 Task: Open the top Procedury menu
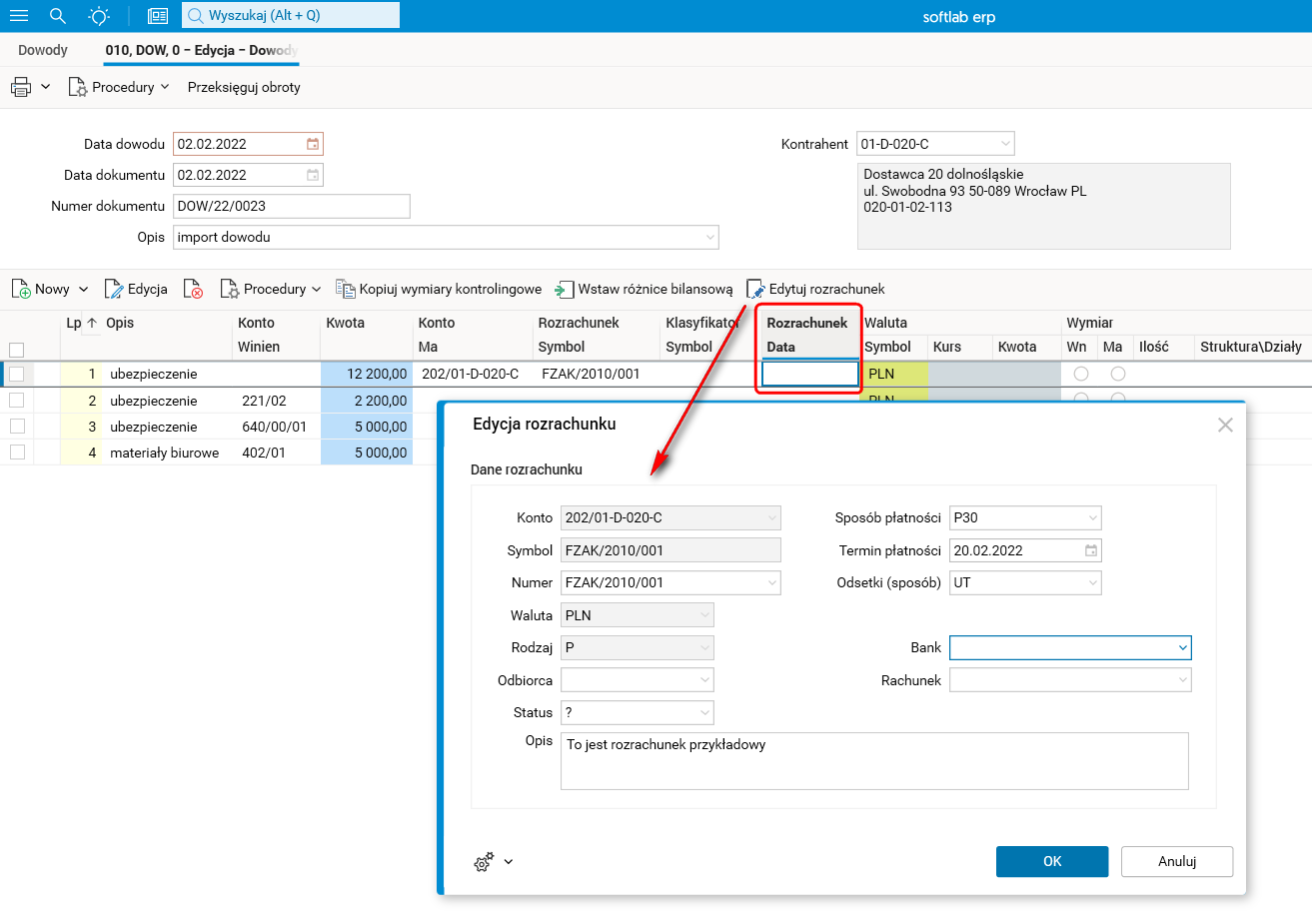(119, 87)
